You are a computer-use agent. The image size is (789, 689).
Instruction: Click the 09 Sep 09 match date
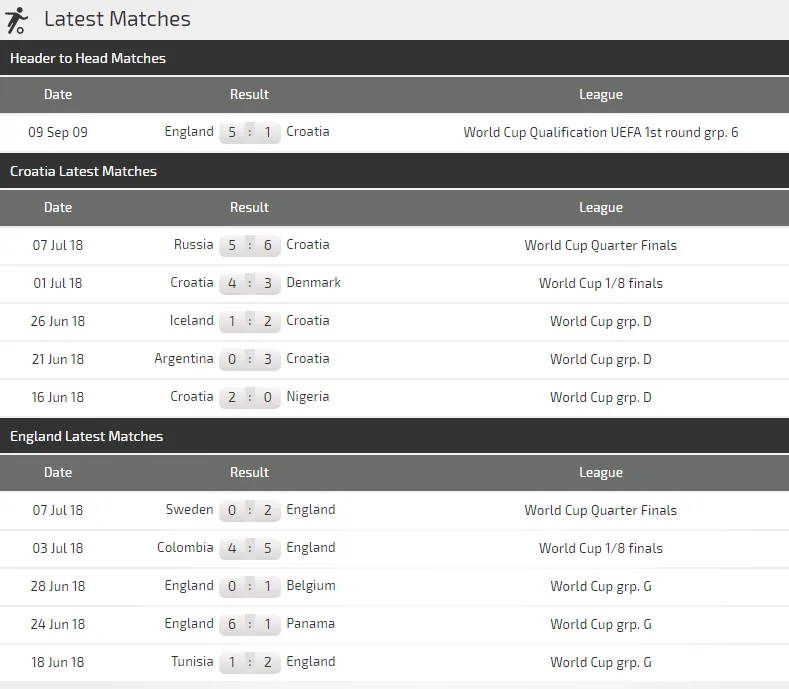pyautogui.click(x=58, y=132)
